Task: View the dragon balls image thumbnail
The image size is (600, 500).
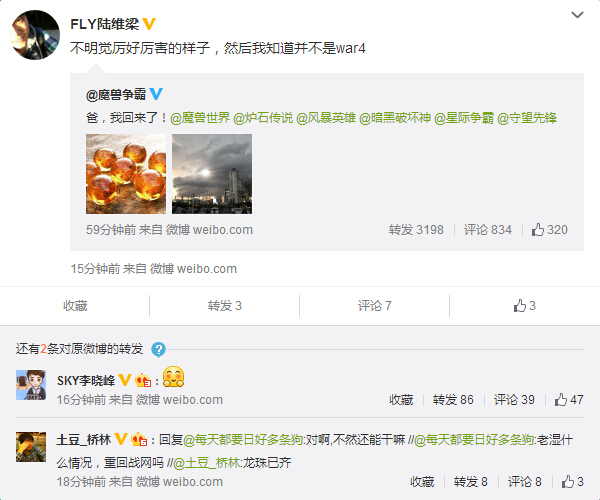Action: tap(126, 174)
